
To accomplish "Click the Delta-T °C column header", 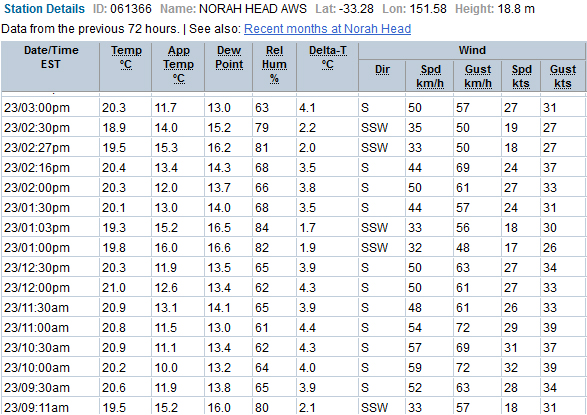I will (x=328, y=57).
